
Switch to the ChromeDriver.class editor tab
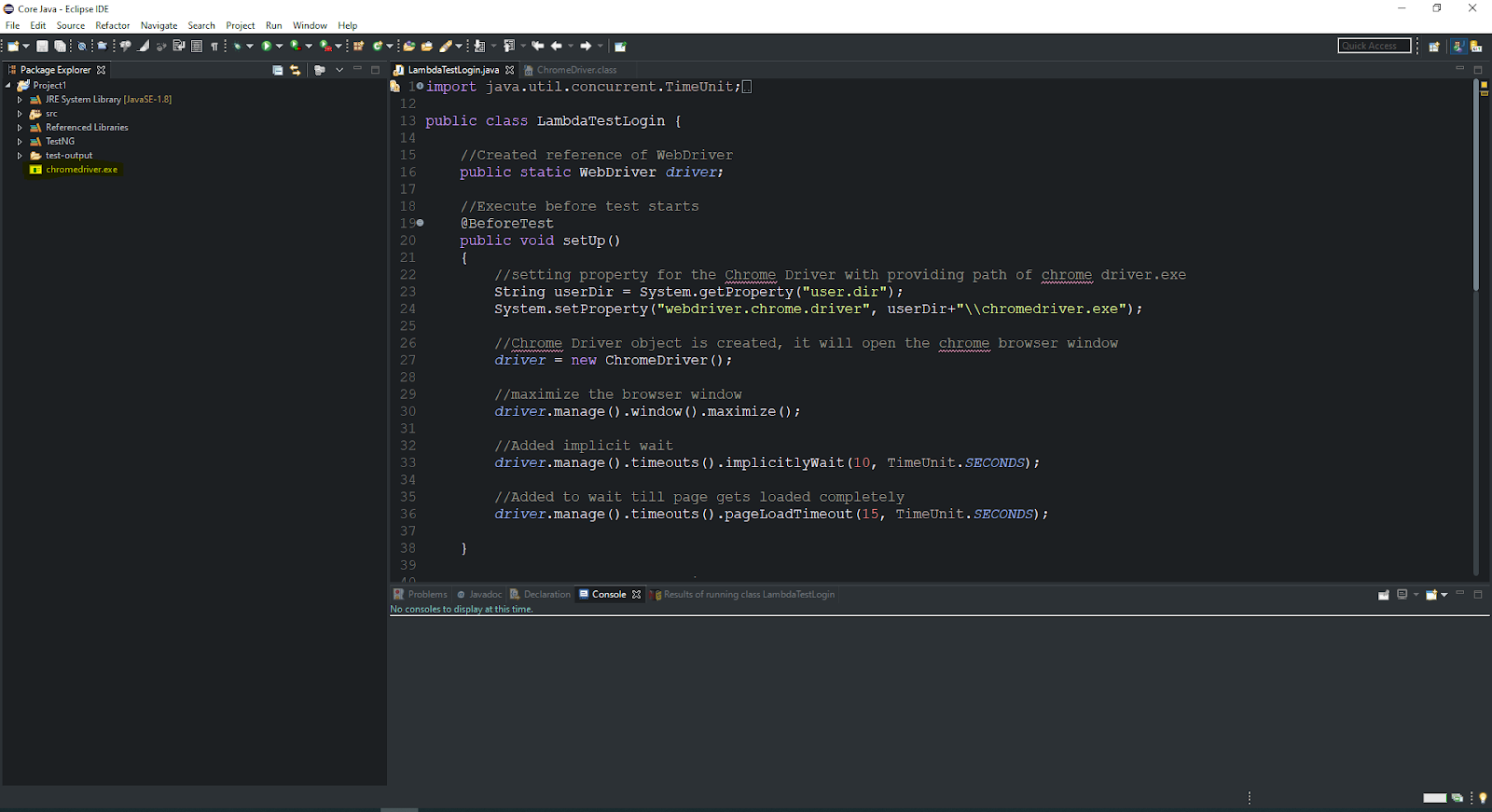[x=576, y=70]
